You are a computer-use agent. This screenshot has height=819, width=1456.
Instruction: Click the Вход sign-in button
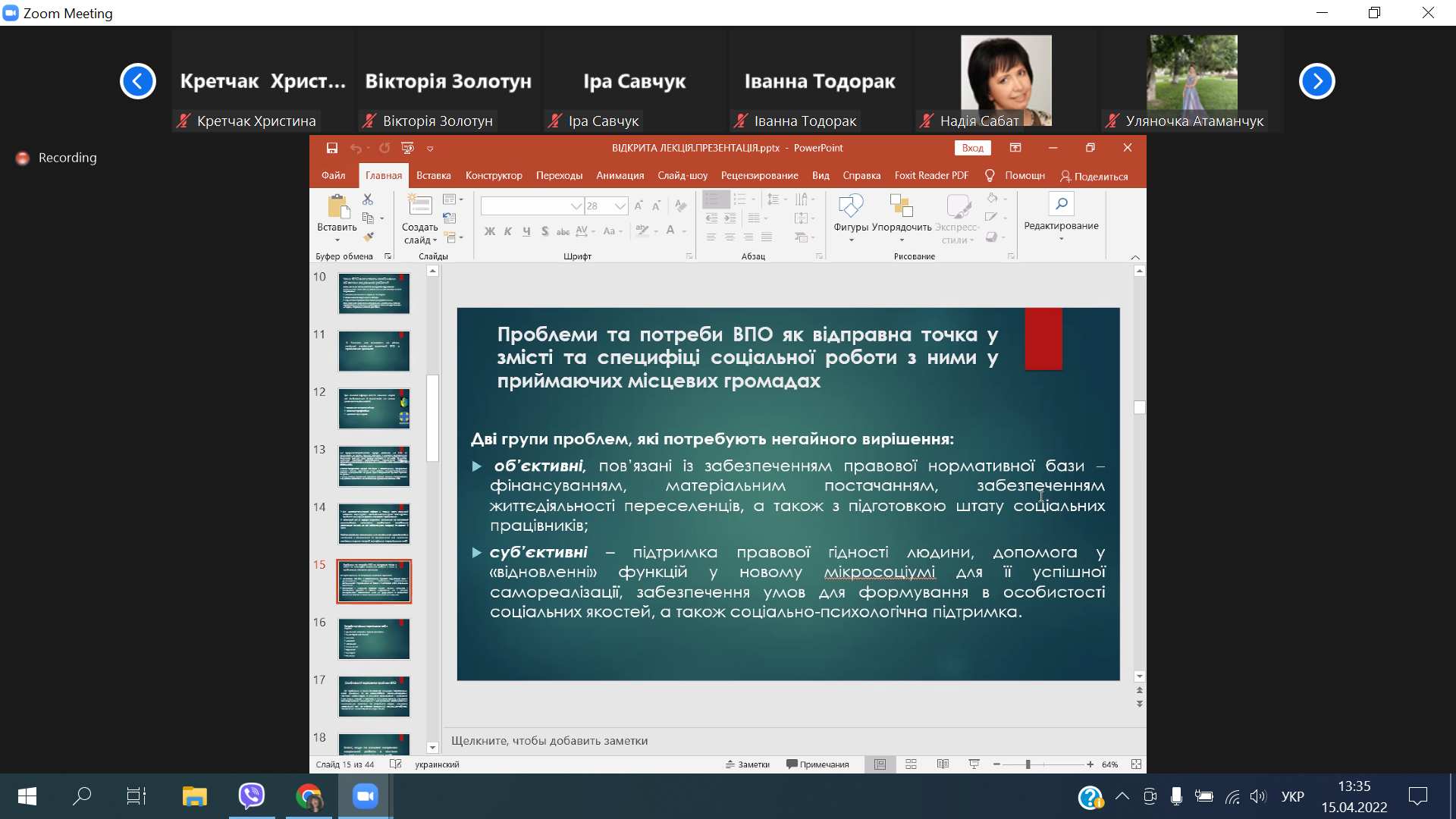[x=972, y=148]
